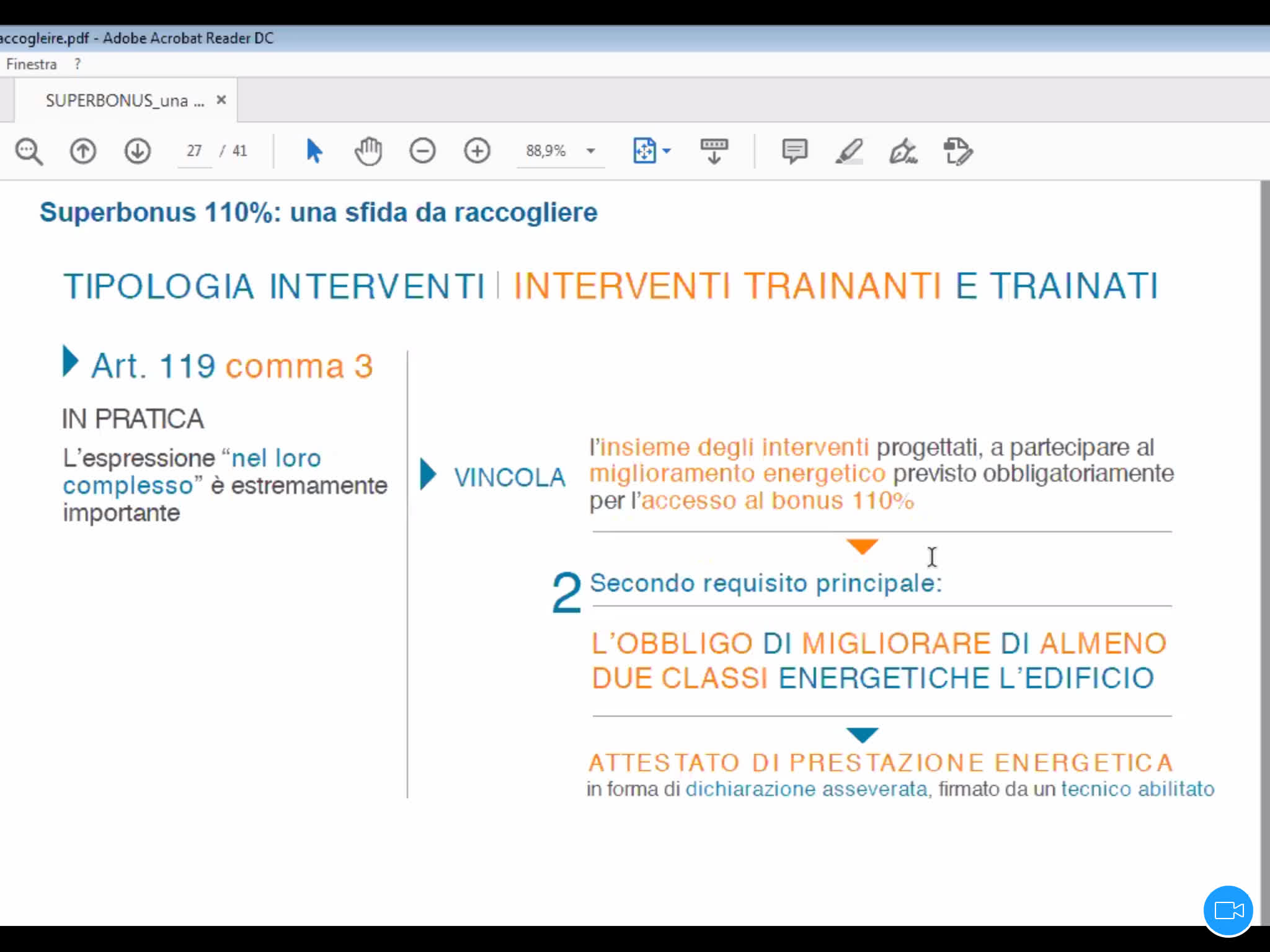
Task: Edit the current page number field
Action: coord(194,151)
